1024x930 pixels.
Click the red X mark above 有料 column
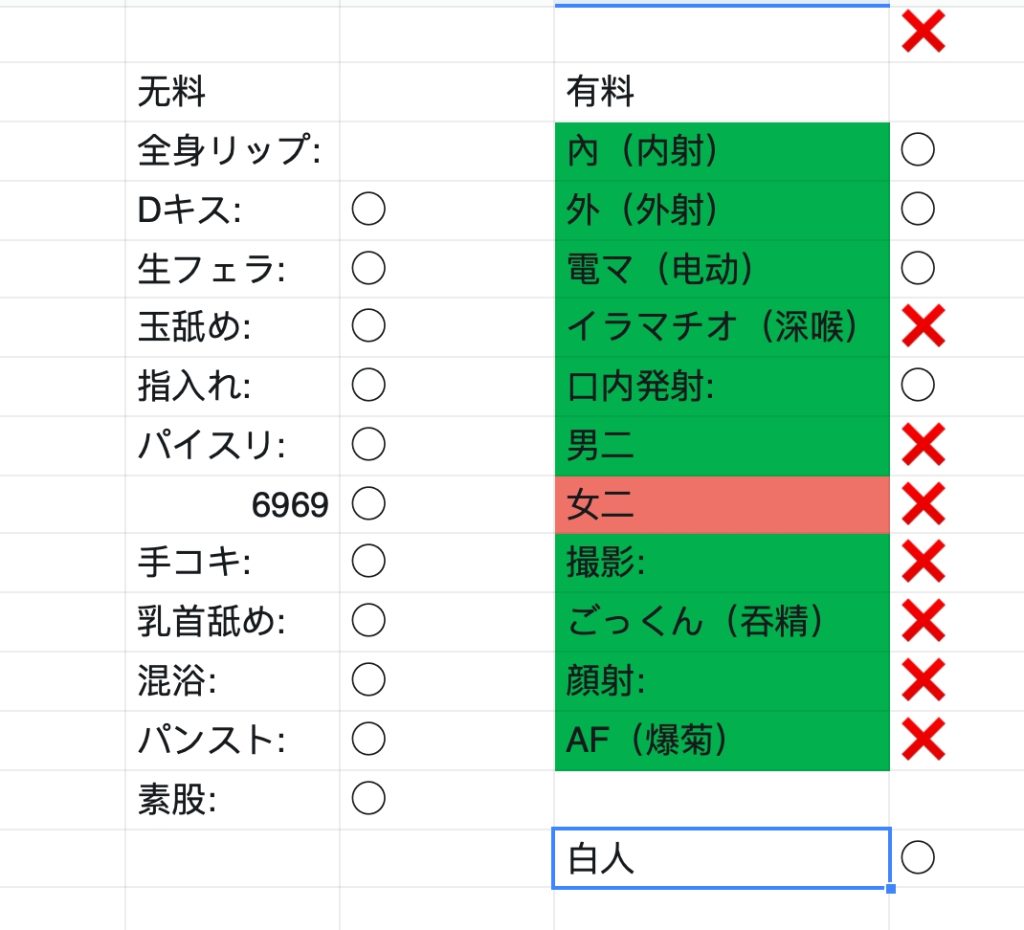pos(923,31)
